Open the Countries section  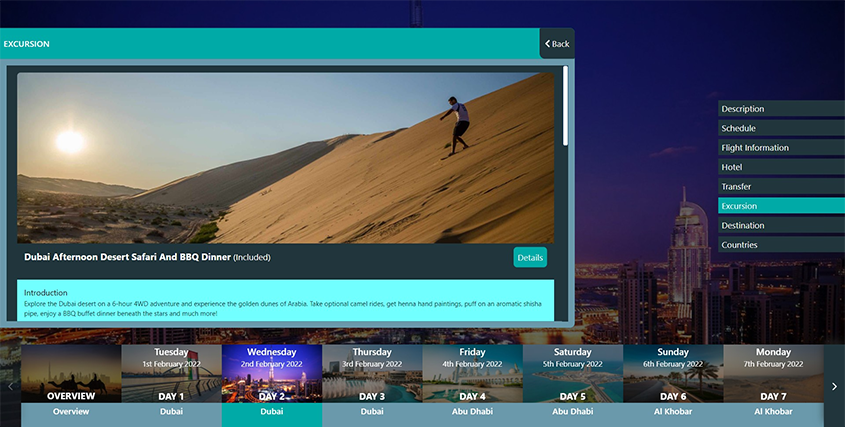tap(780, 245)
